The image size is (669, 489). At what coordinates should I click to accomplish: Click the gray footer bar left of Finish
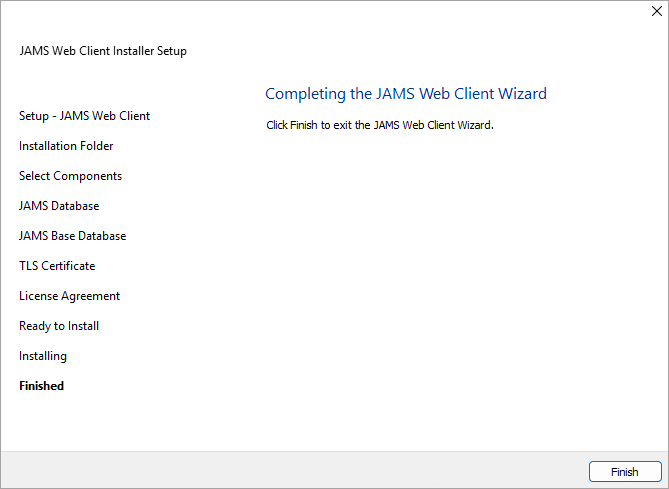tap(294, 470)
